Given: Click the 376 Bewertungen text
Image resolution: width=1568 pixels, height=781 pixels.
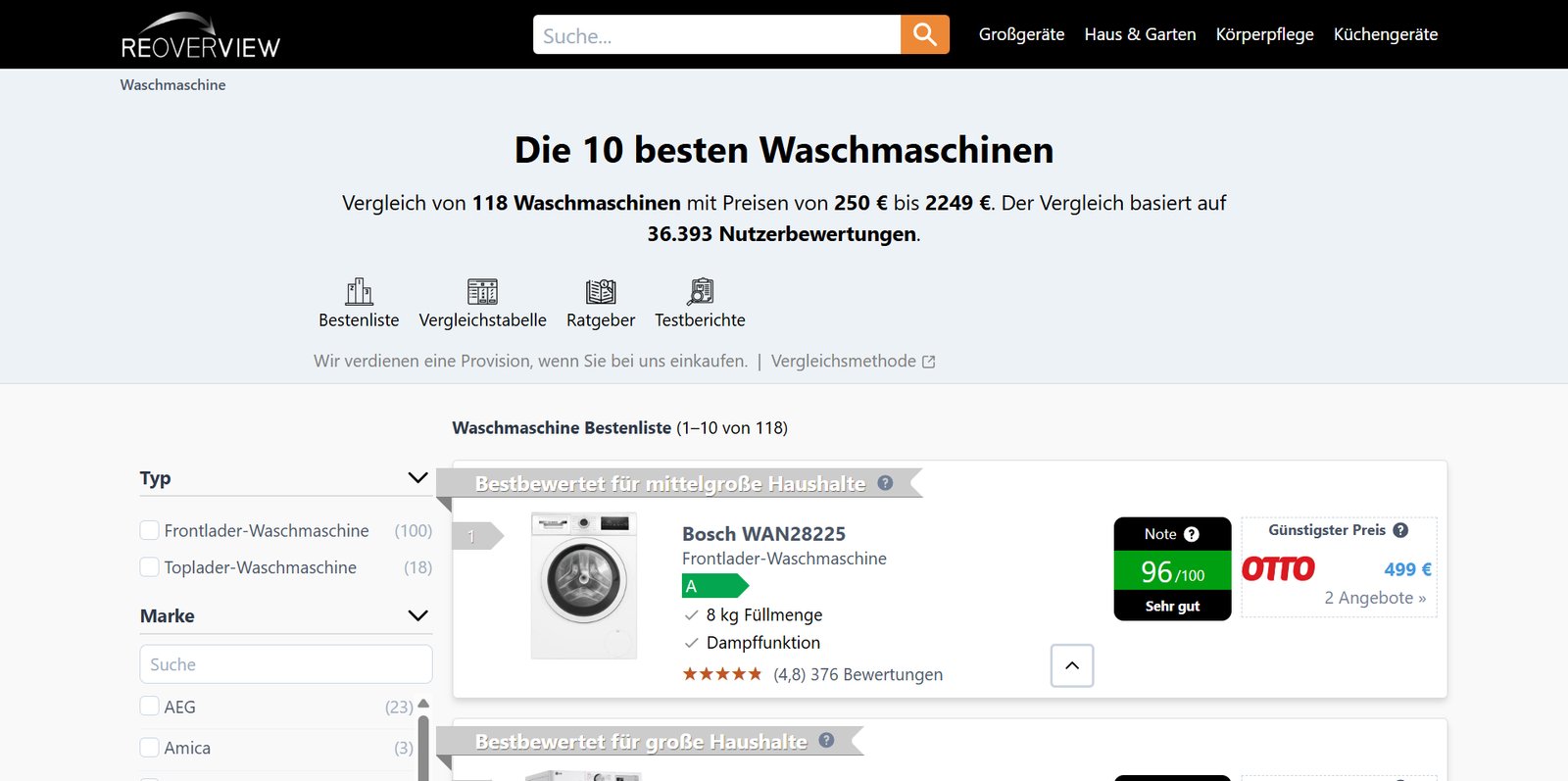Looking at the screenshot, I should pos(876,675).
